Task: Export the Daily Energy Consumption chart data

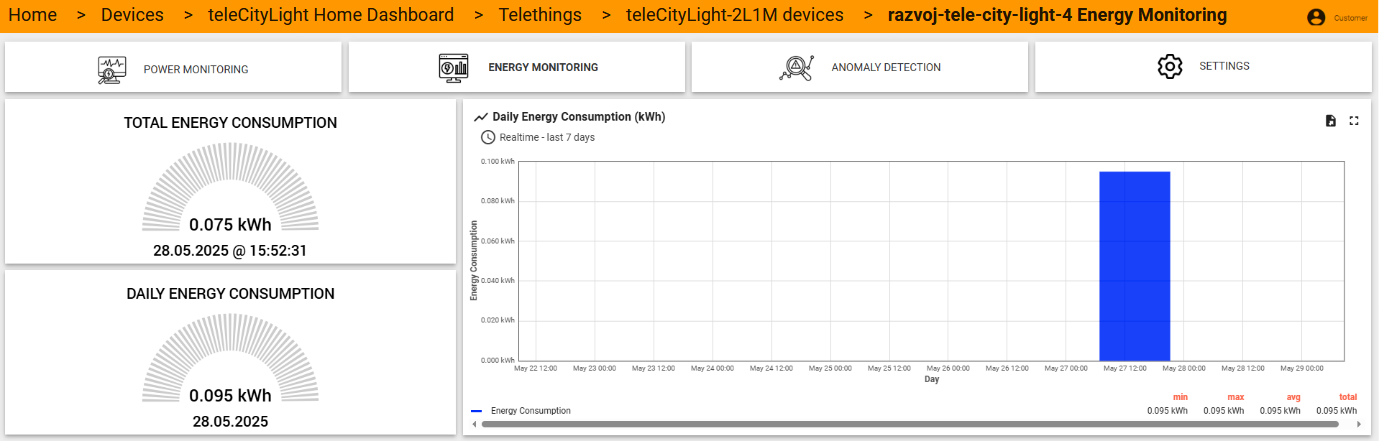Action: [1330, 121]
